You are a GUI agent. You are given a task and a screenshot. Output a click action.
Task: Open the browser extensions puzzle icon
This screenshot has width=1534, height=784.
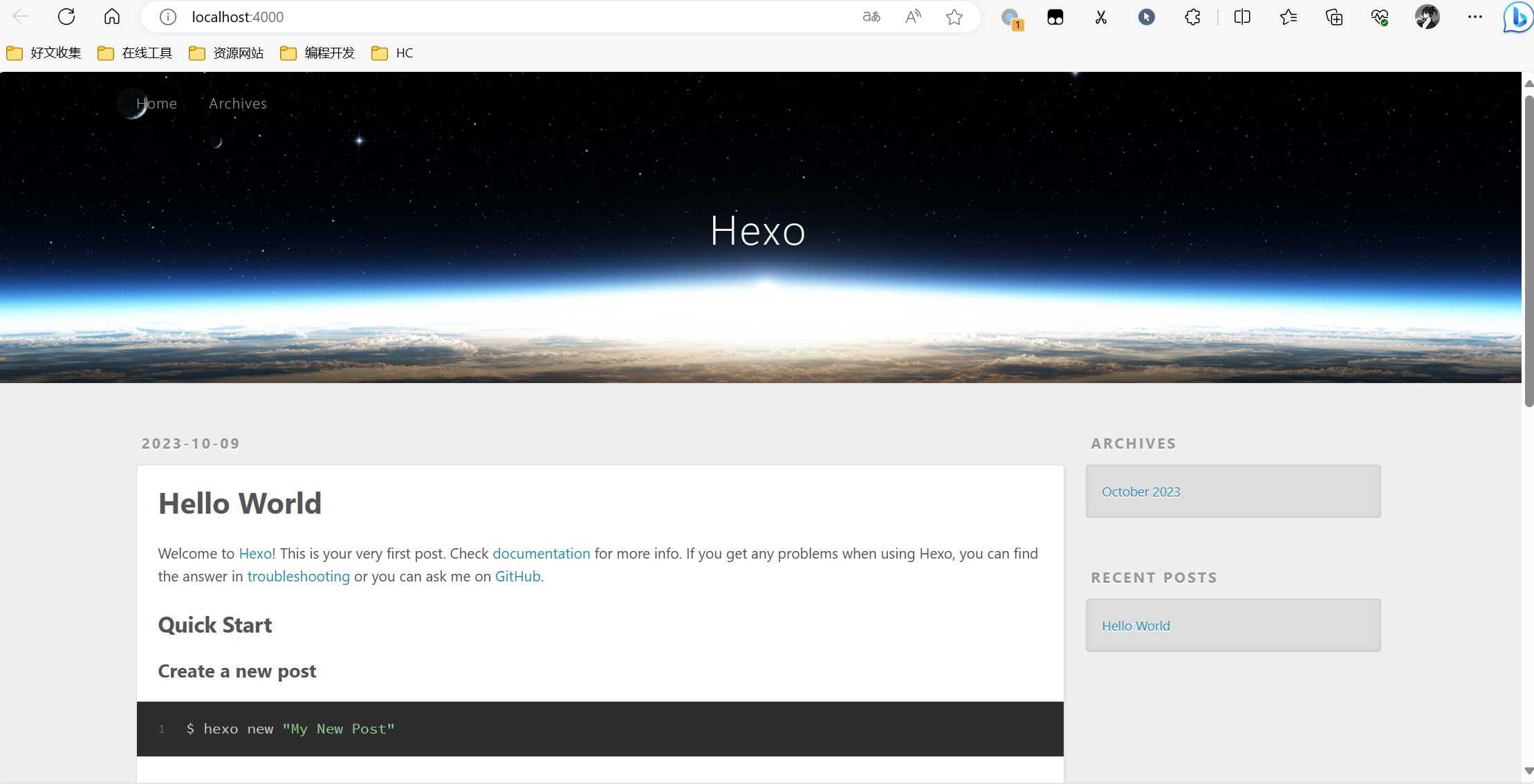(x=1192, y=17)
